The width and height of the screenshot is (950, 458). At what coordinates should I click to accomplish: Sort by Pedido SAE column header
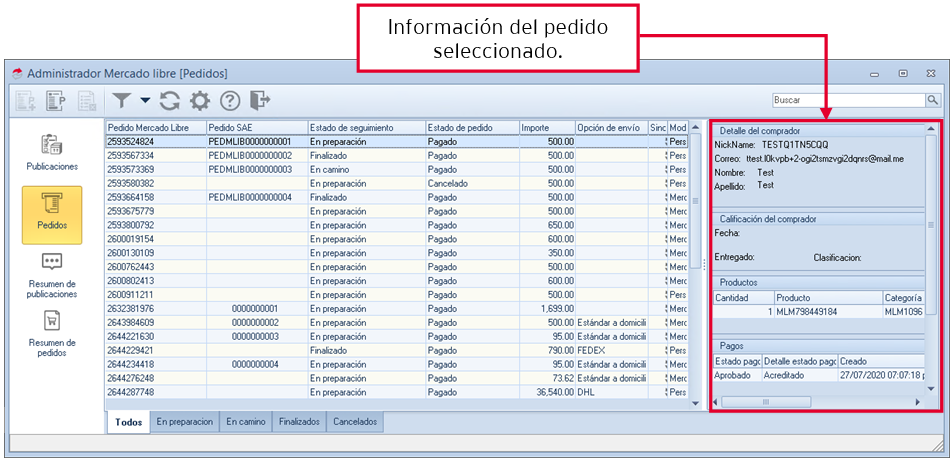click(257, 128)
